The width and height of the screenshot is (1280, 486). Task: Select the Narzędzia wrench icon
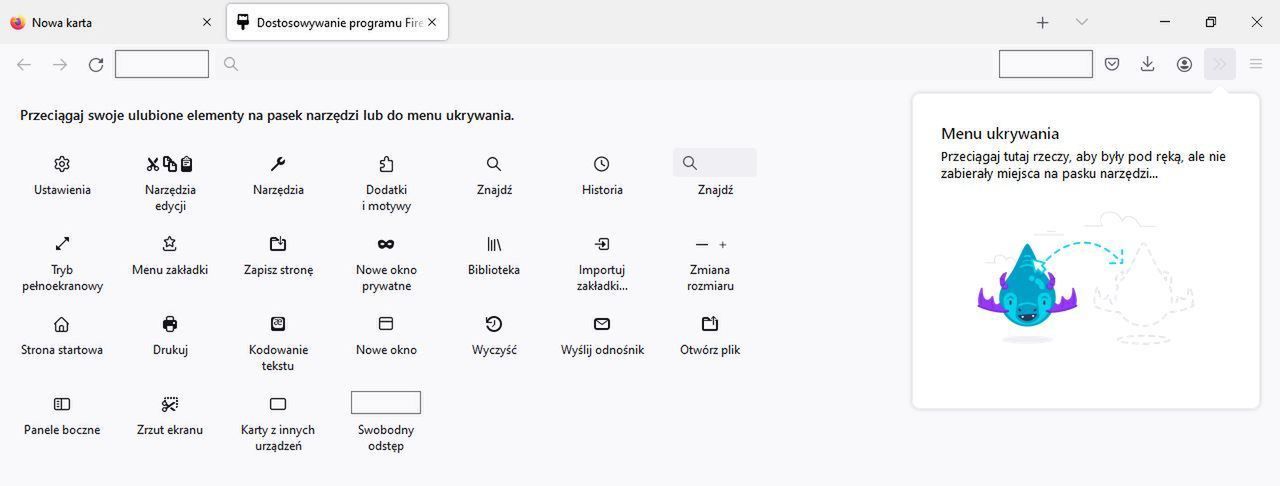click(278, 164)
